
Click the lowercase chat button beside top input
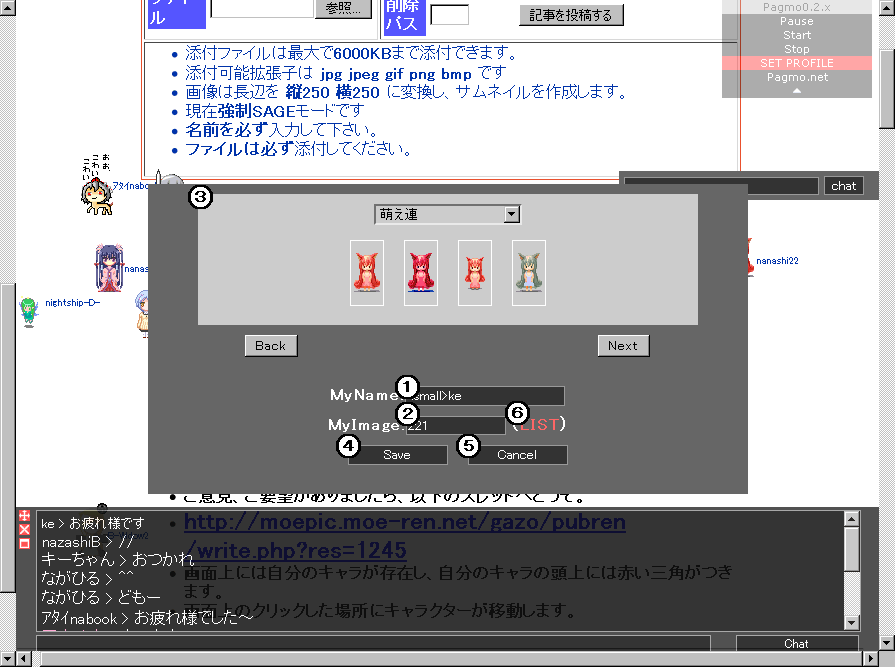click(x=844, y=186)
